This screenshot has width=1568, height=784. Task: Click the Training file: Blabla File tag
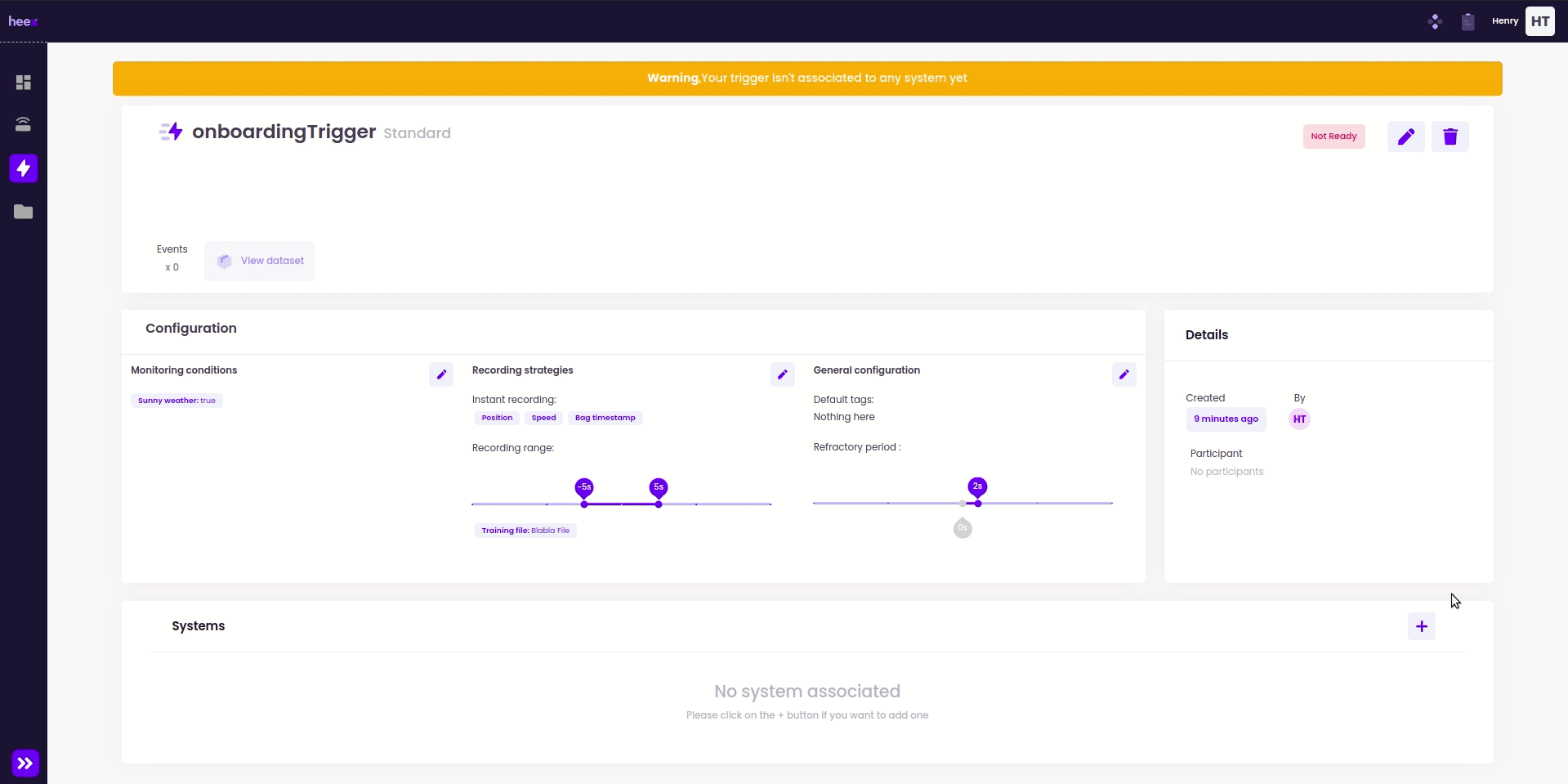click(525, 531)
